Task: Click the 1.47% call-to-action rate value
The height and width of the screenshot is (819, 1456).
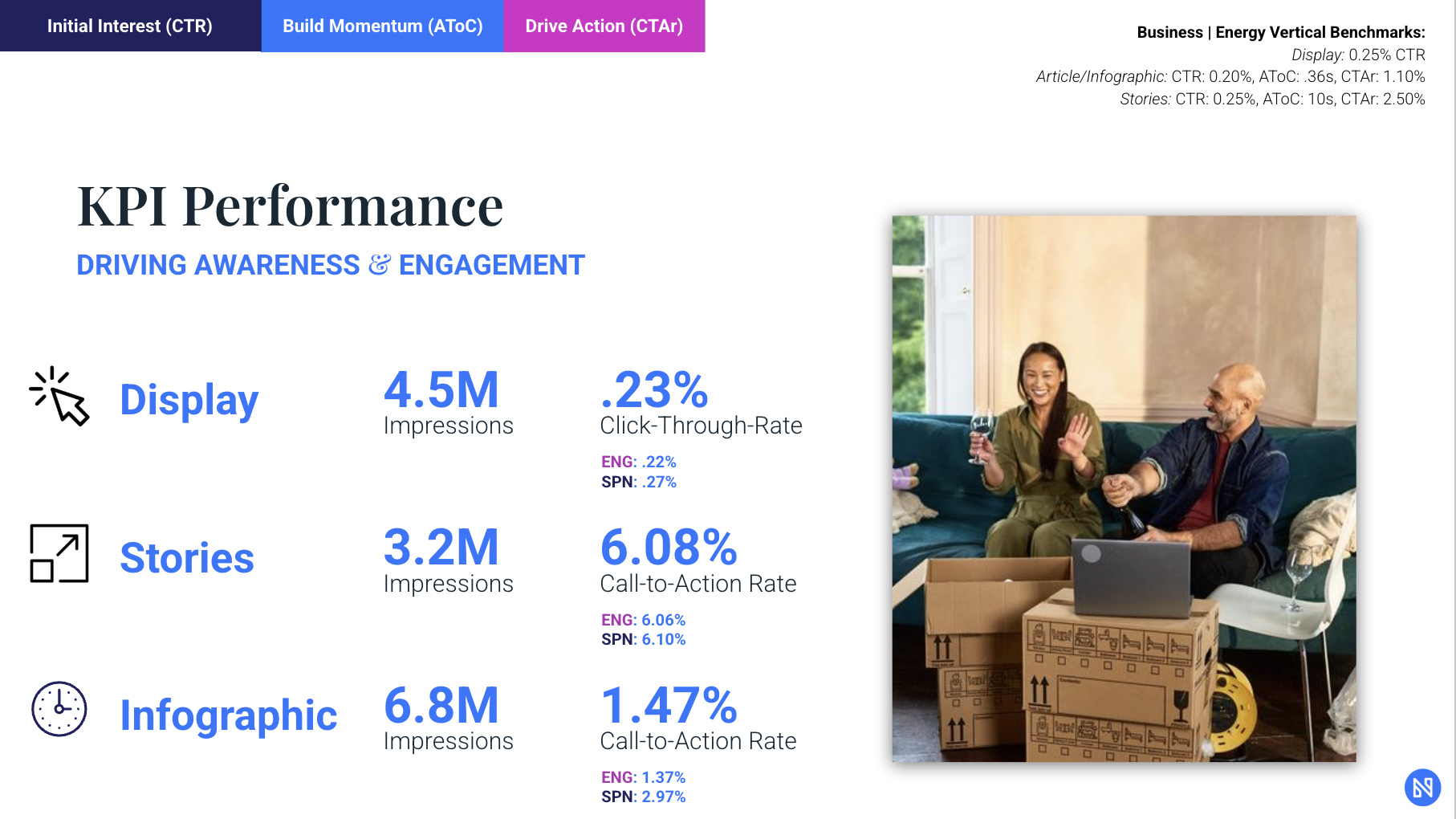Action: (669, 706)
